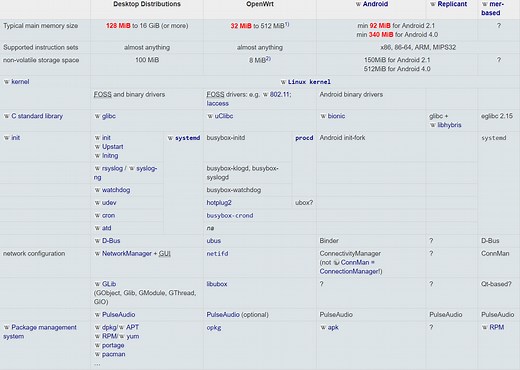Follow the NetworkManager link

click(x=127, y=253)
